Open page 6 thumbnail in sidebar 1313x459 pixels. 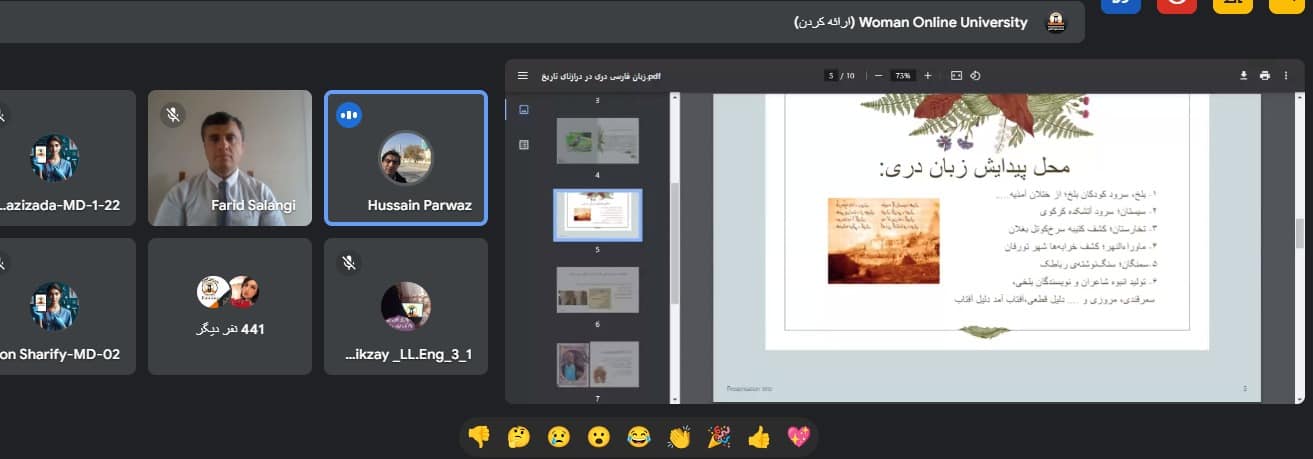pyautogui.click(x=598, y=289)
